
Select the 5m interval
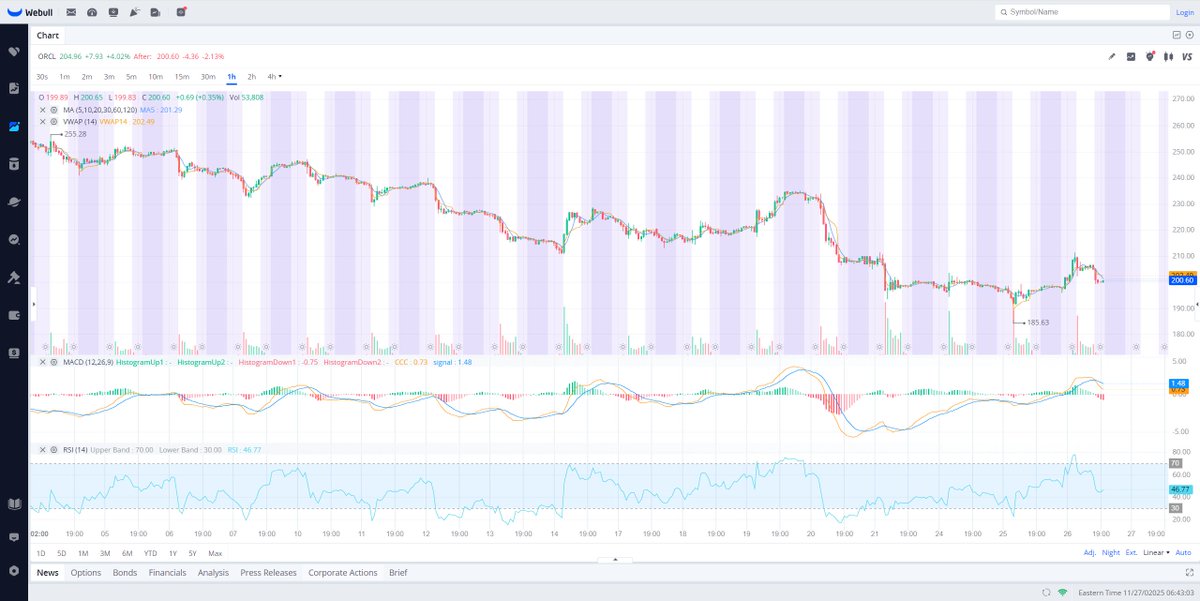[x=131, y=76]
